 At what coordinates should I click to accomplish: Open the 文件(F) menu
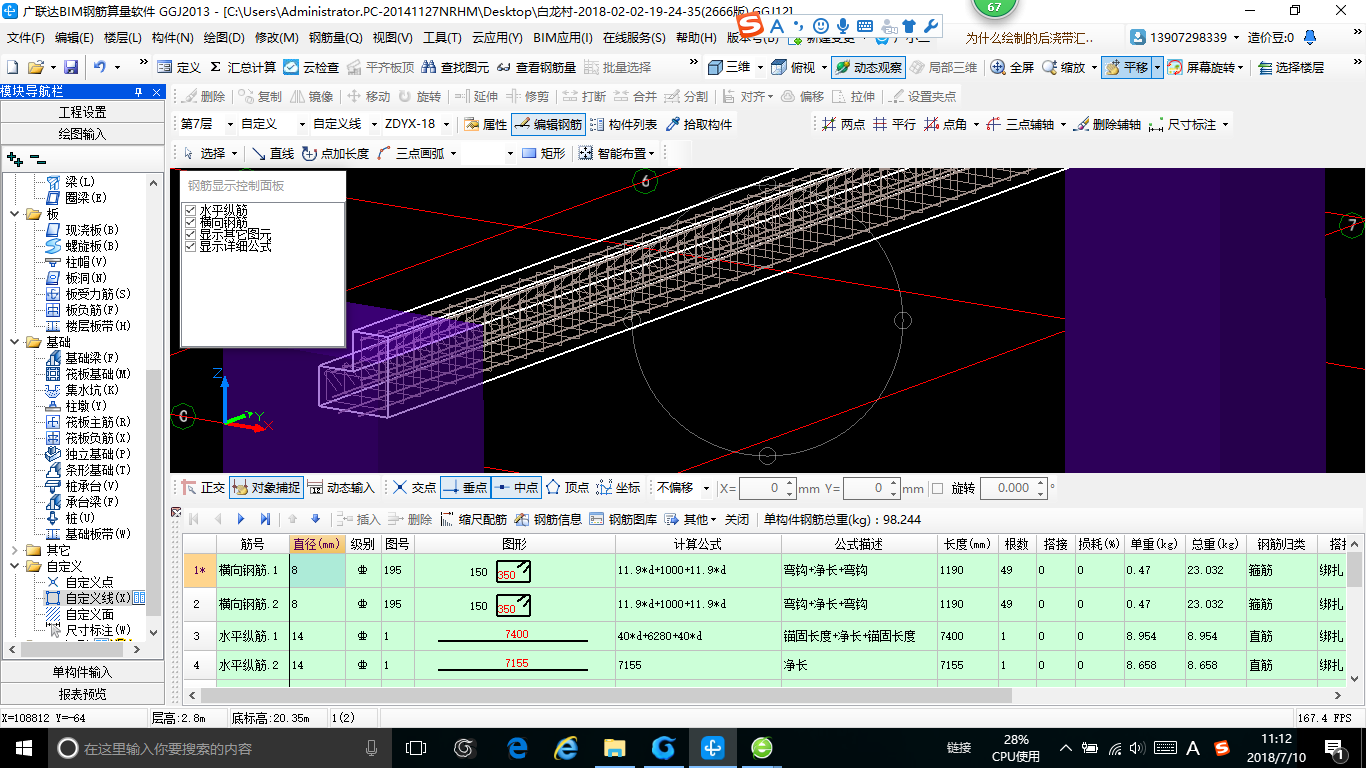(x=26, y=38)
